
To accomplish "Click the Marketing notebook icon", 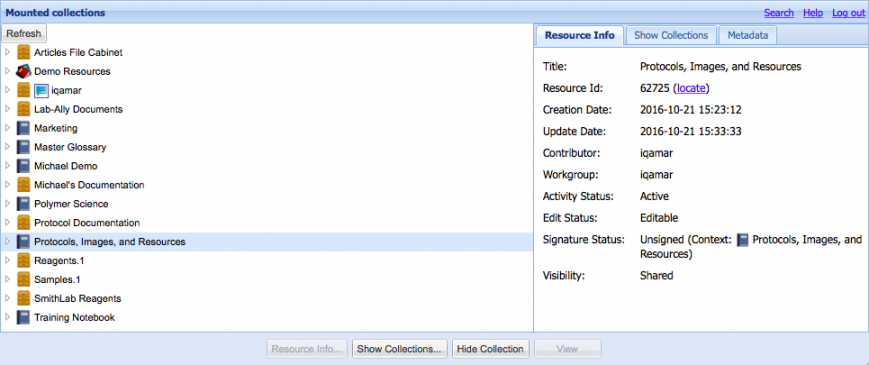I will click(23, 128).
